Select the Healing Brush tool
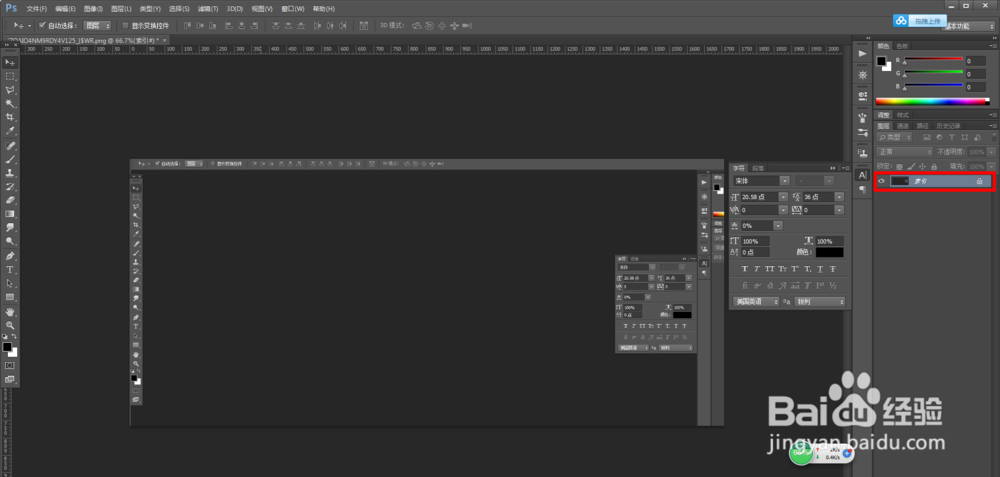The height and width of the screenshot is (477, 1000). pyautogui.click(x=10, y=146)
